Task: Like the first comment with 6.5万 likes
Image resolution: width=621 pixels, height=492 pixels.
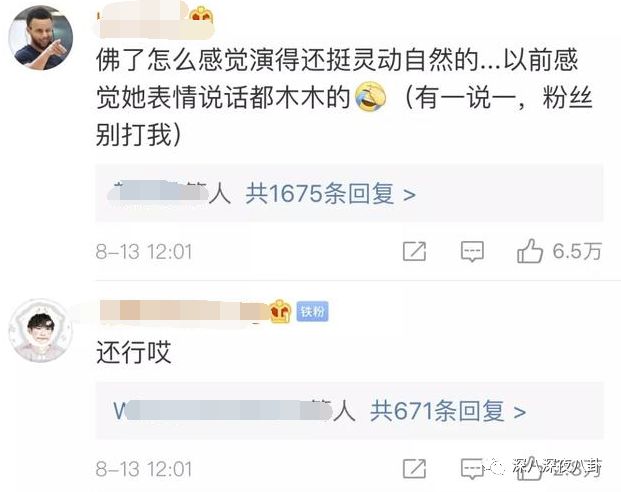Action: [530, 251]
